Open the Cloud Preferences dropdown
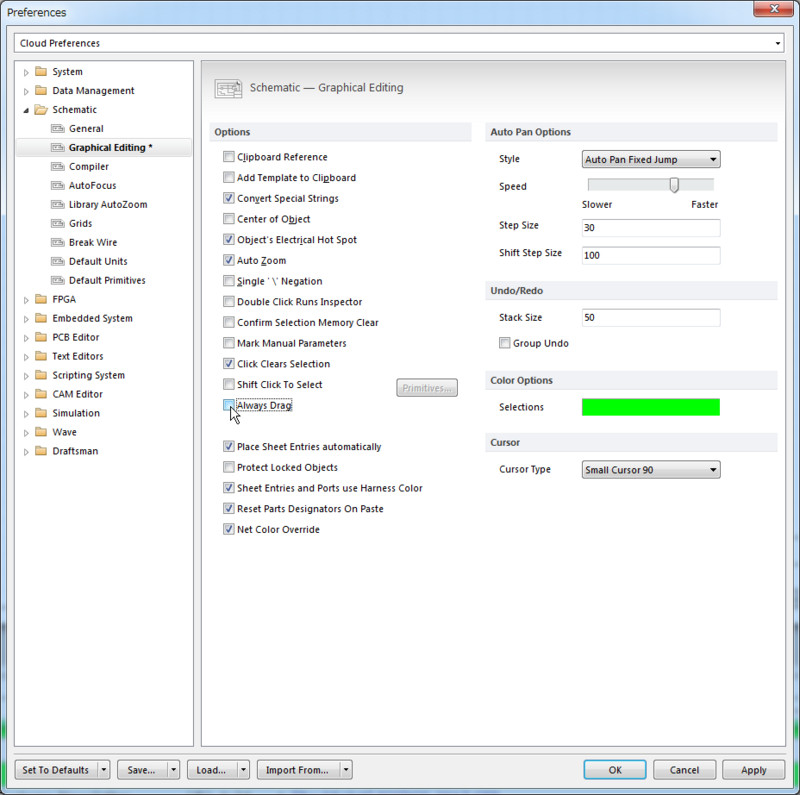The image size is (800, 795). coord(778,43)
